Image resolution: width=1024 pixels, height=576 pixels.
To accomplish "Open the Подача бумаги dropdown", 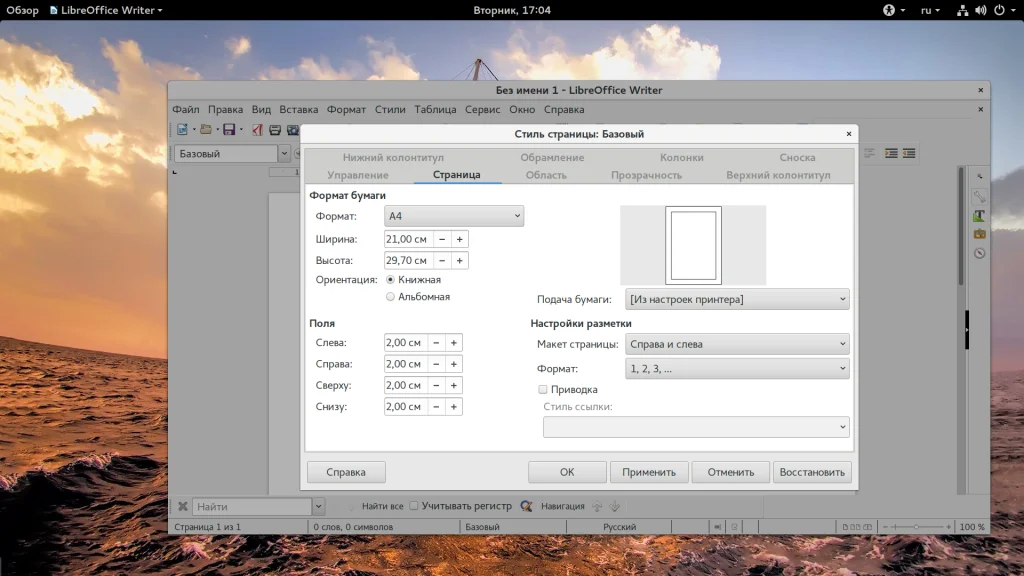I will point(737,299).
